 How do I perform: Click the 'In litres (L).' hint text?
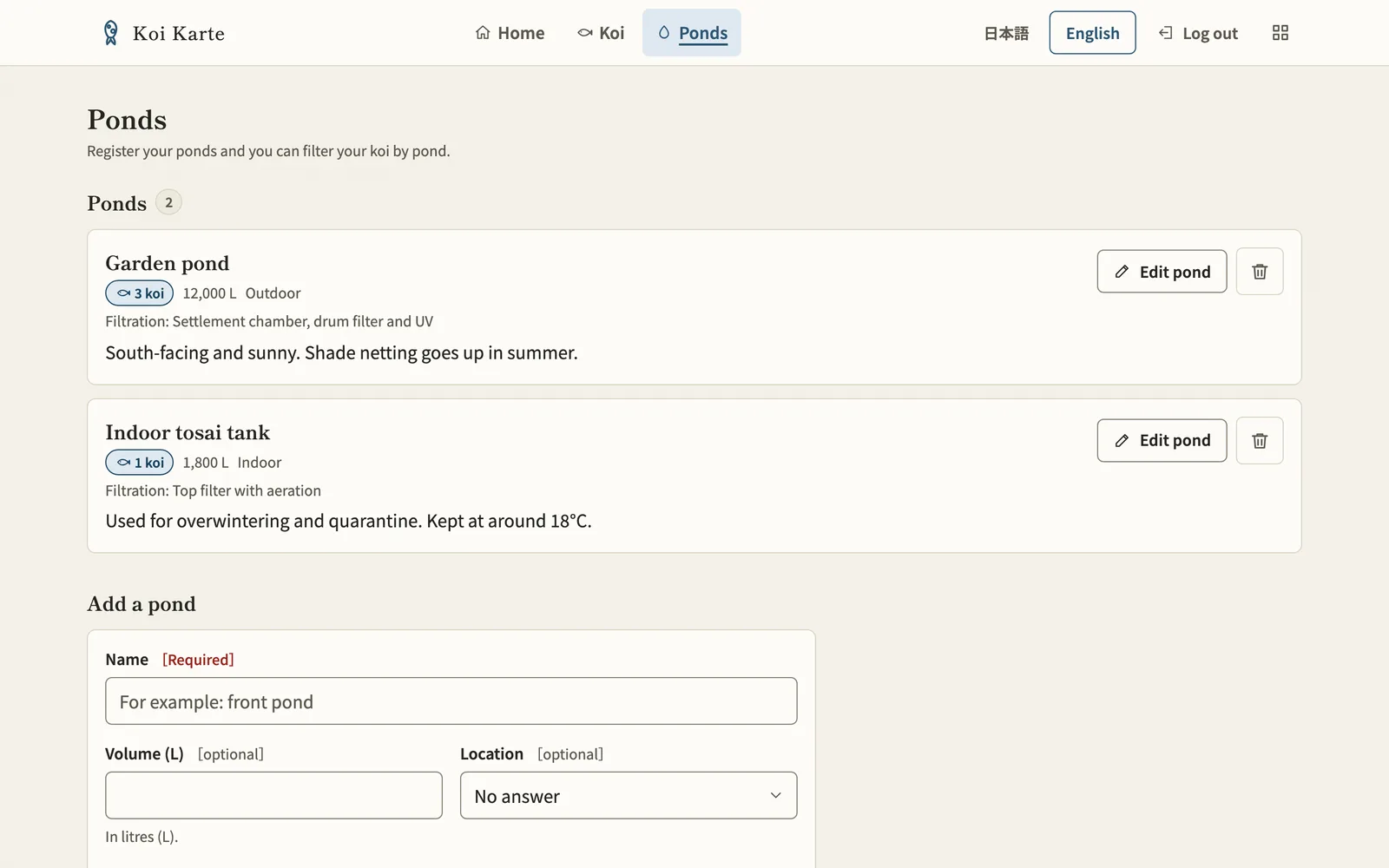pyautogui.click(x=142, y=837)
